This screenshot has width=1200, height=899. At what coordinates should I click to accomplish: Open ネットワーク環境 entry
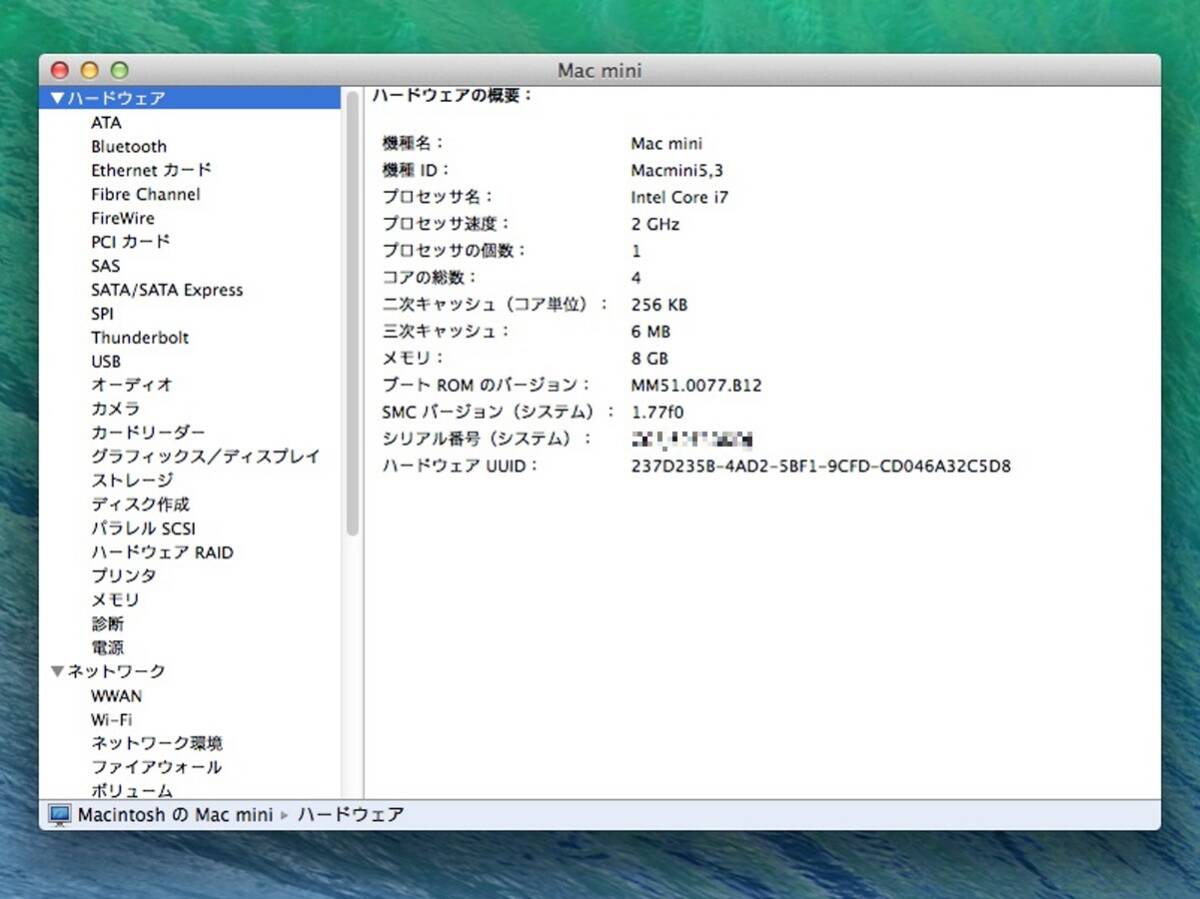click(157, 743)
